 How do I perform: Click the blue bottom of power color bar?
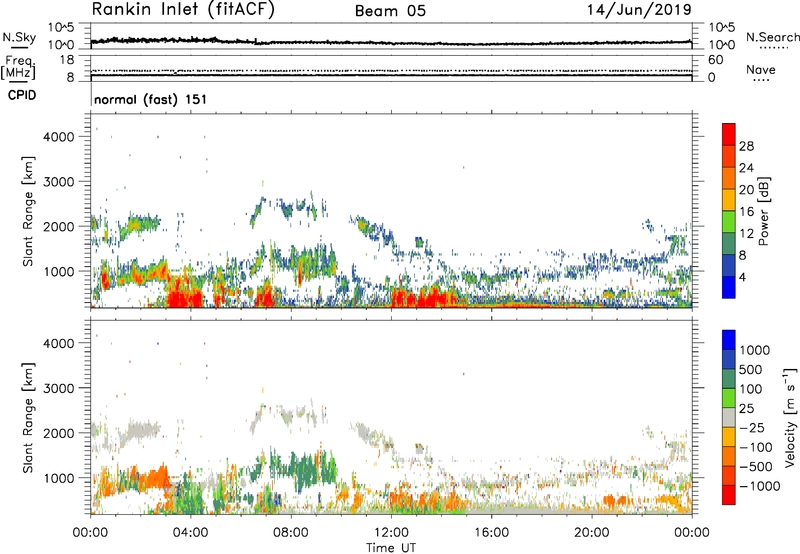[729, 287]
